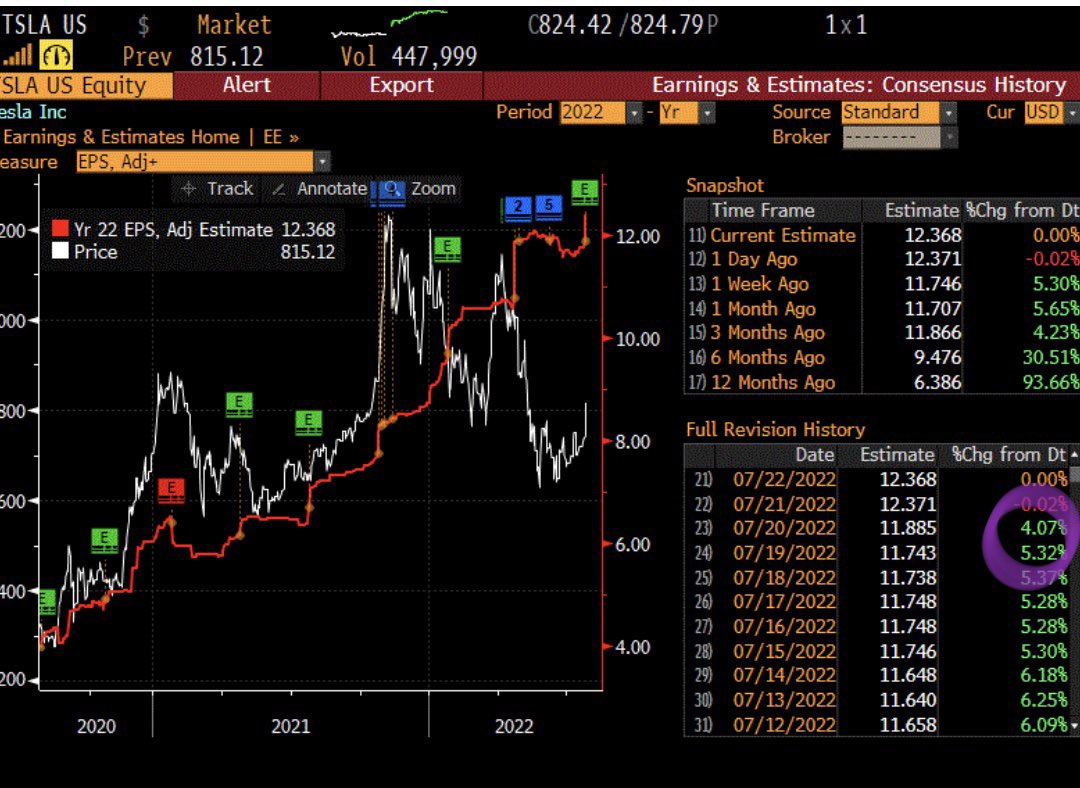
Task: Click the Time Frame column header
Action: point(763,210)
